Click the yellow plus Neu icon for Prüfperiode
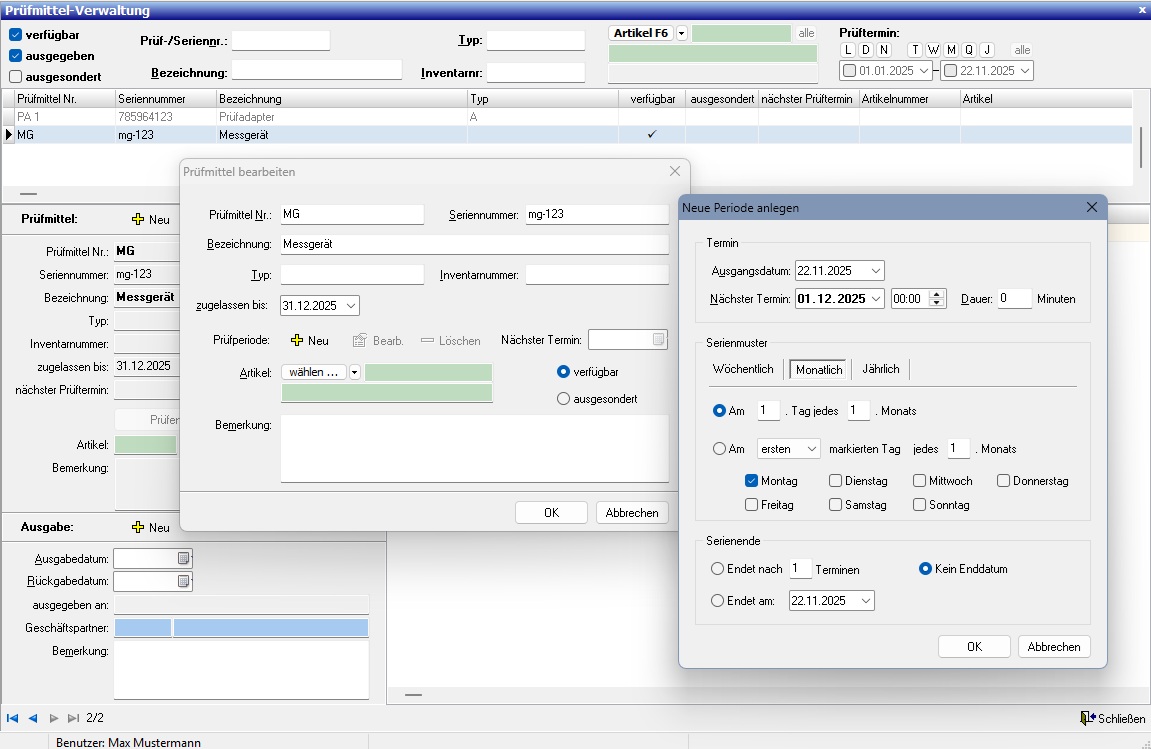Viewport: 1151px width, 749px height. click(x=297, y=341)
